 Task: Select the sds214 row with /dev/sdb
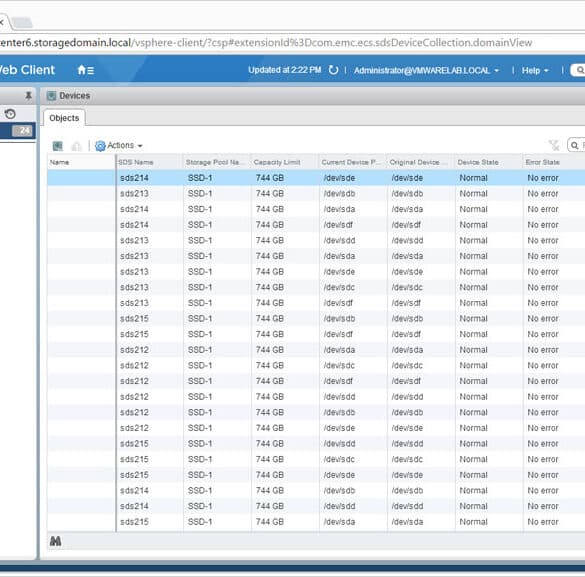point(316,491)
